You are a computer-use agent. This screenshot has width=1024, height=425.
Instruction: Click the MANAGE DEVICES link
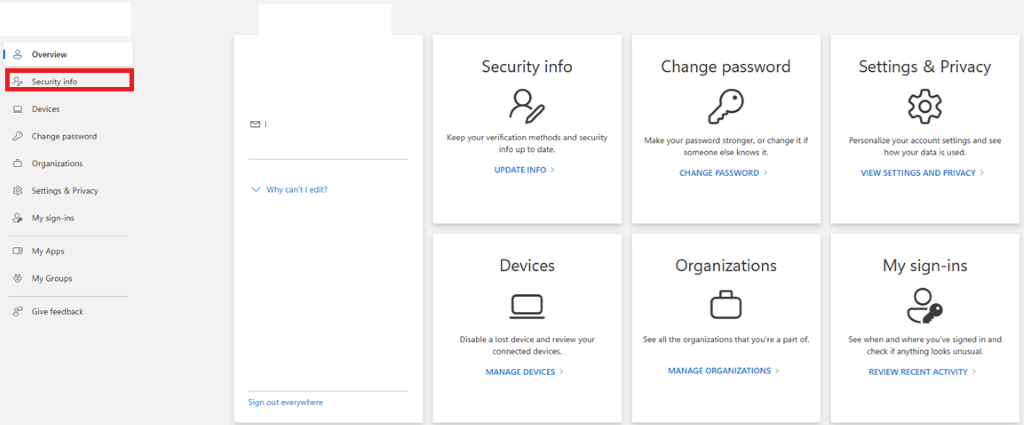[524, 372]
